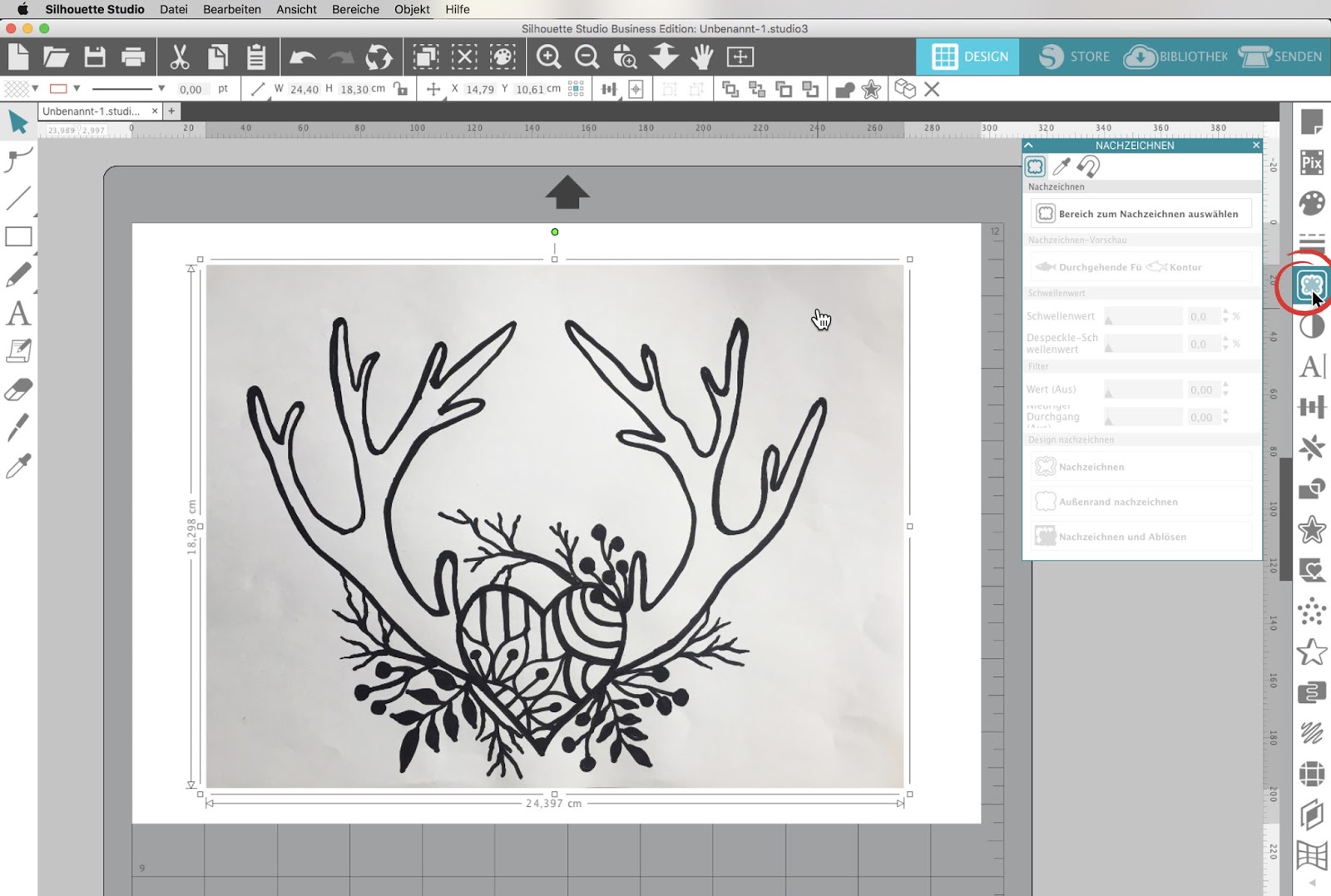Select the Eyedropper tool in left toolbar

click(x=18, y=466)
